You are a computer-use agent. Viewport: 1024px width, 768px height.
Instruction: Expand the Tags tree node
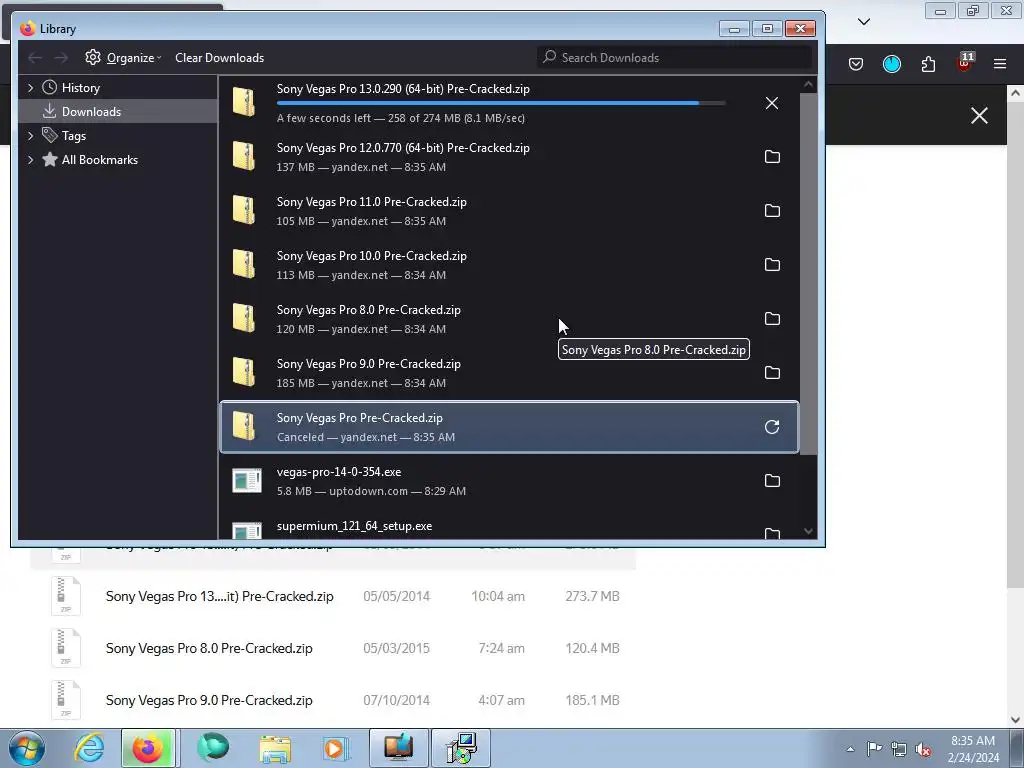(x=31, y=135)
